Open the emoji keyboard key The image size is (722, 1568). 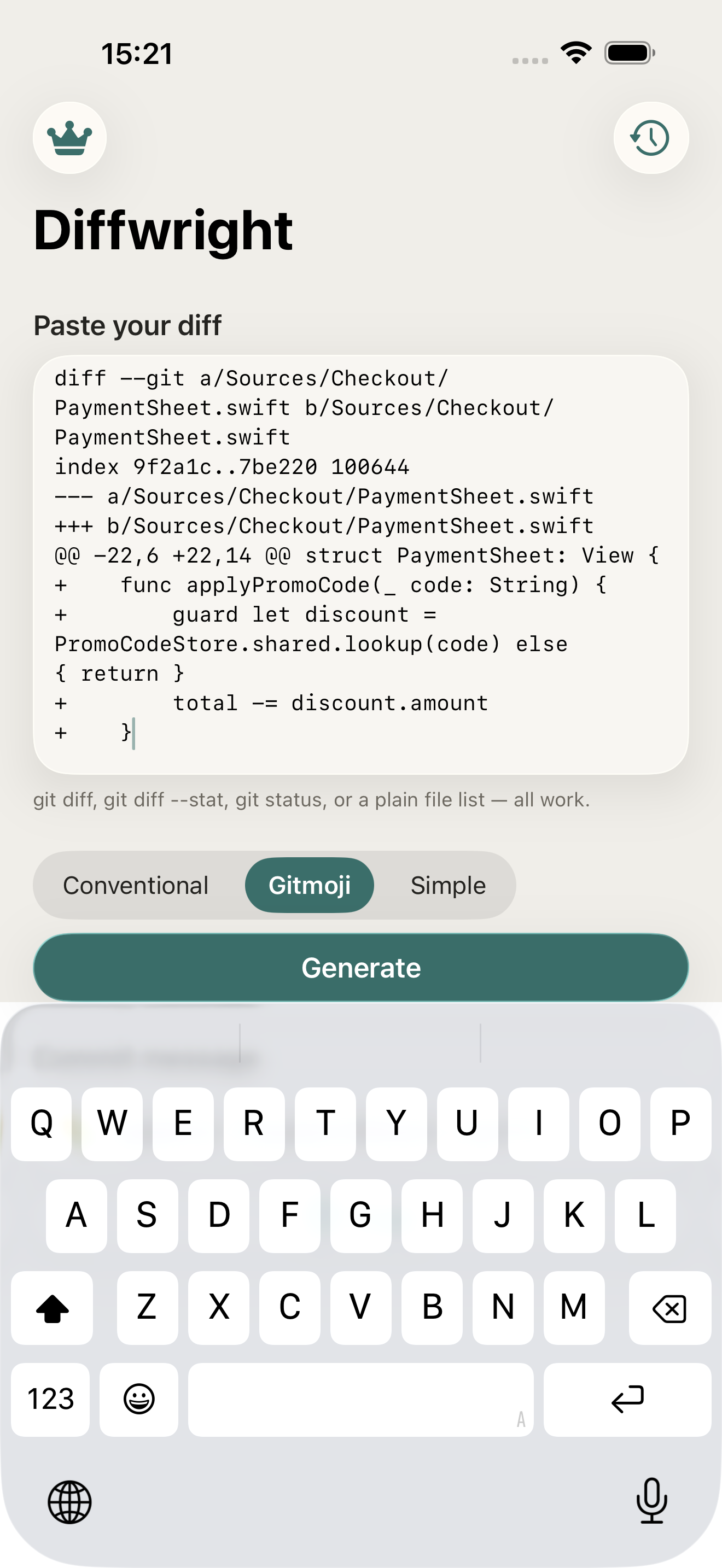click(x=139, y=1400)
